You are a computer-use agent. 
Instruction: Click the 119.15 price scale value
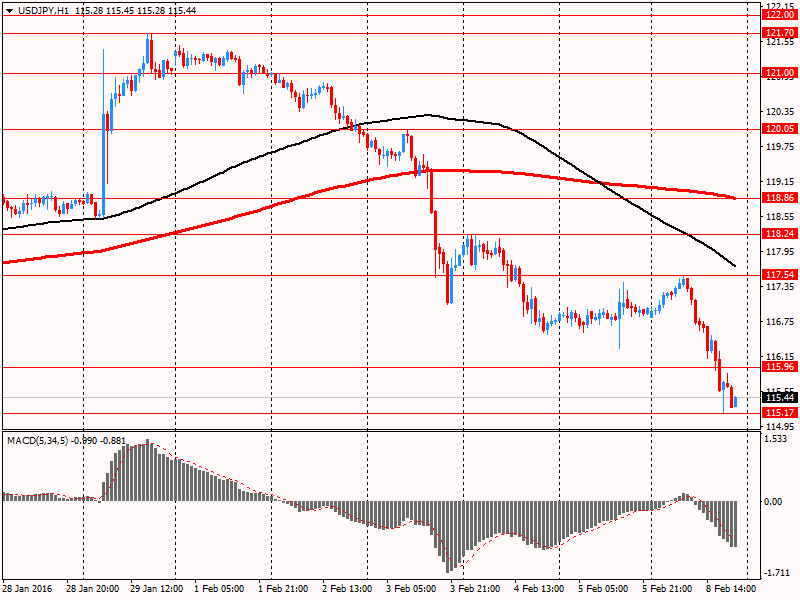[780, 182]
